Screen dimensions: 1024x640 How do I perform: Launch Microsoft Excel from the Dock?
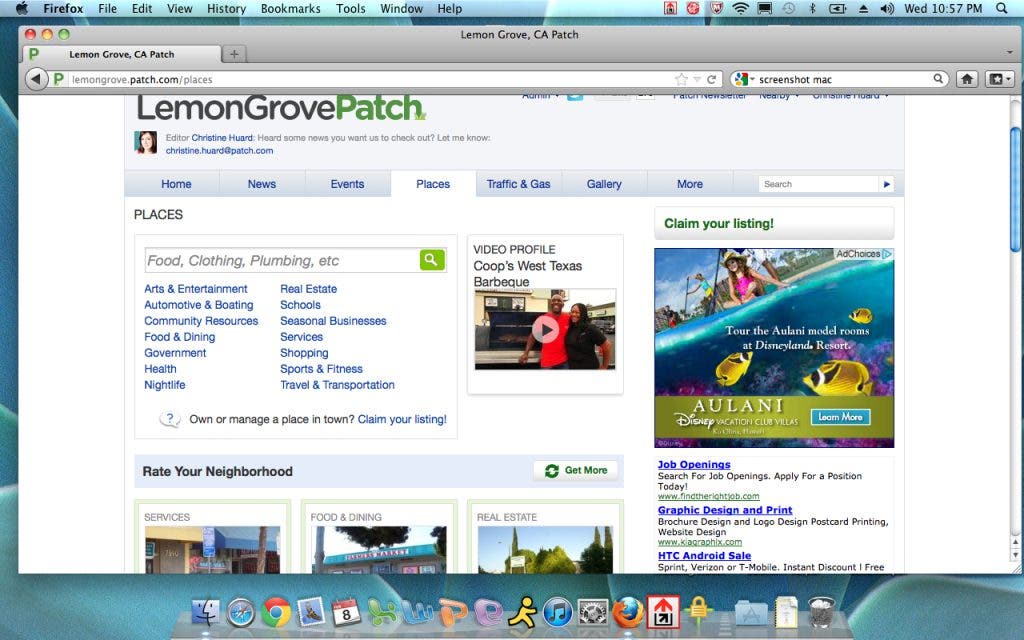[381, 613]
